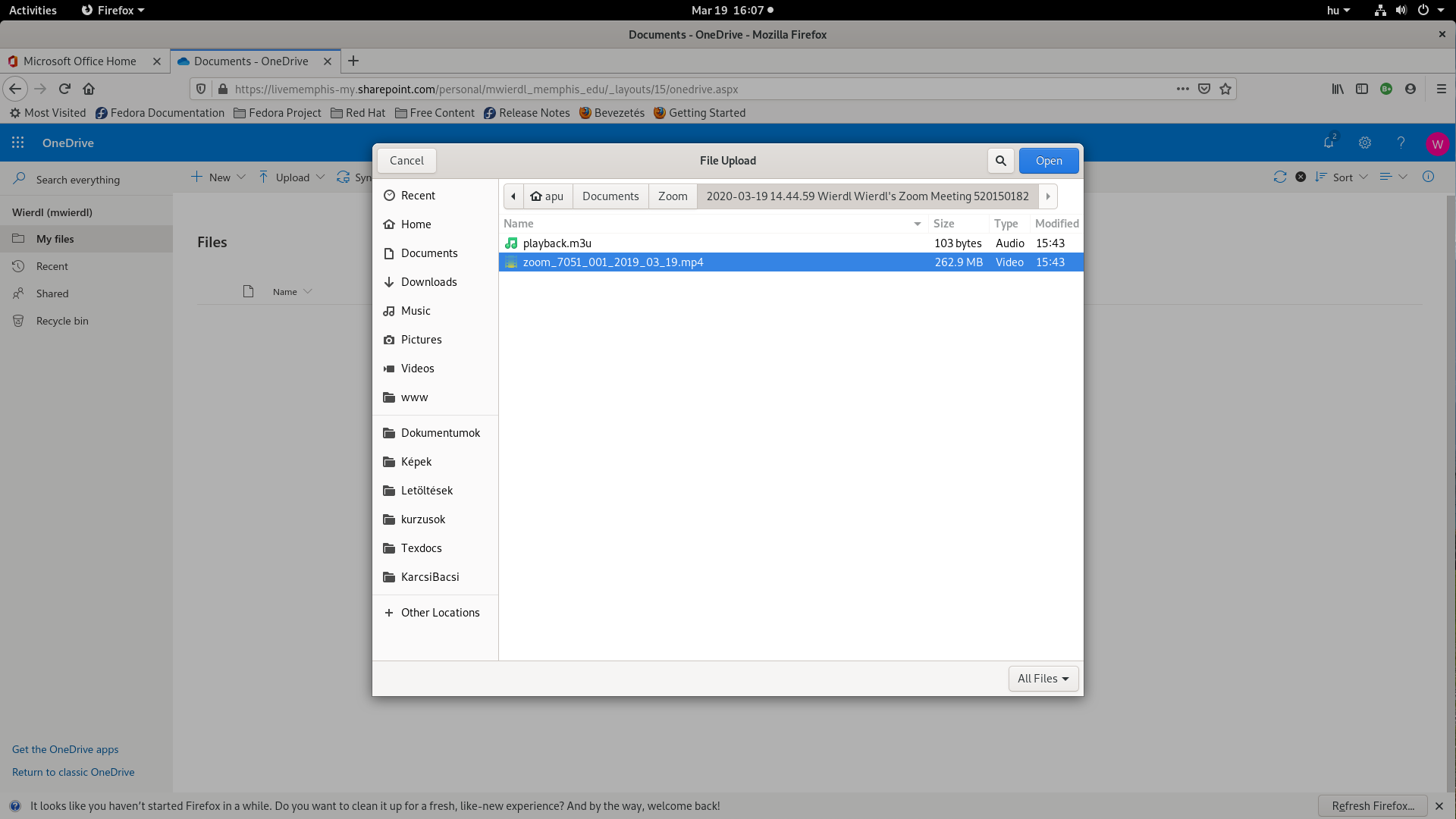The width and height of the screenshot is (1456, 819).
Task: Open page actions three-dots menu
Action: [1182, 89]
